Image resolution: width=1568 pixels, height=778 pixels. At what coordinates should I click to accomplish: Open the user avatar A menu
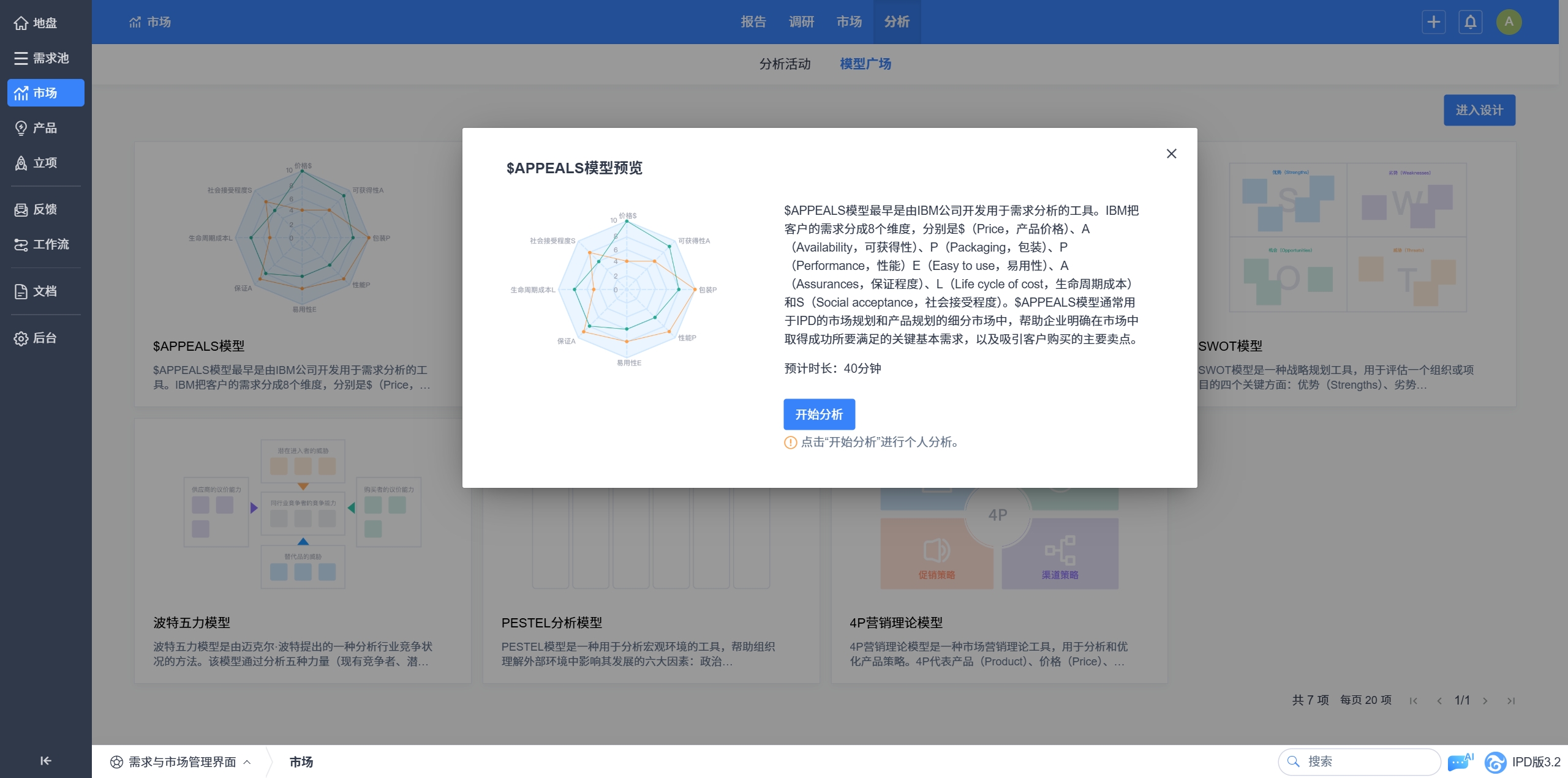(x=1509, y=22)
